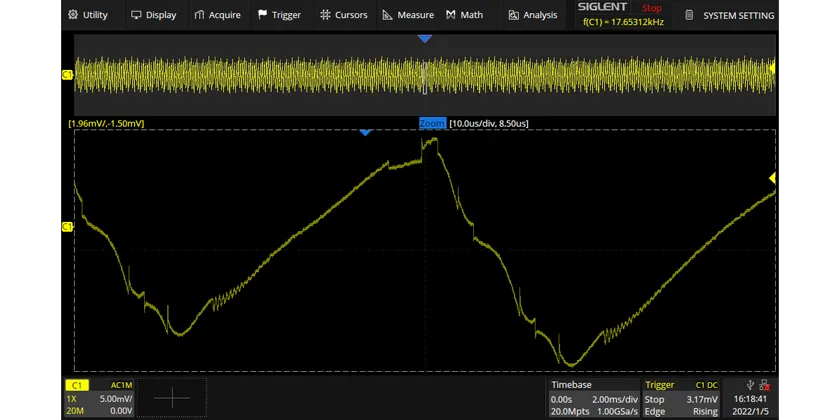The image size is (840, 420).
Task: Open the Math menu
Action: coord(464,15)
